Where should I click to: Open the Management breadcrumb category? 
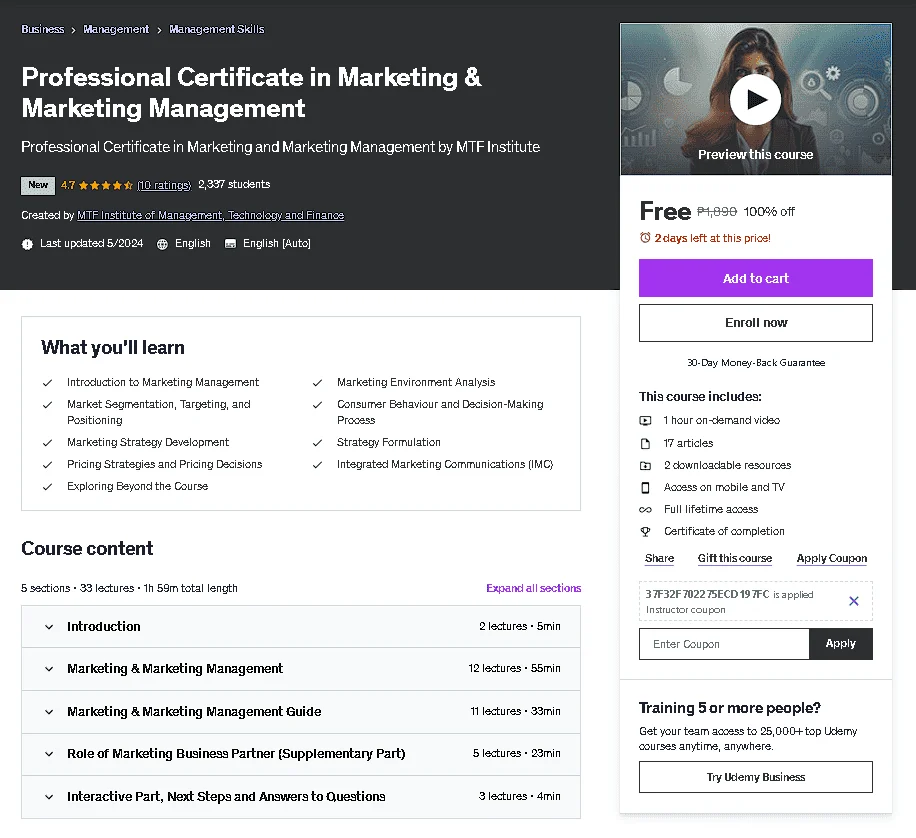point(116,29)
